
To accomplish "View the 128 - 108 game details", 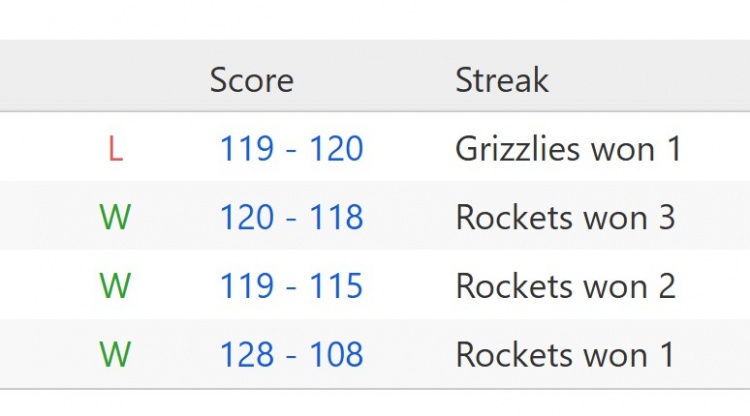I will coord(291,354).
